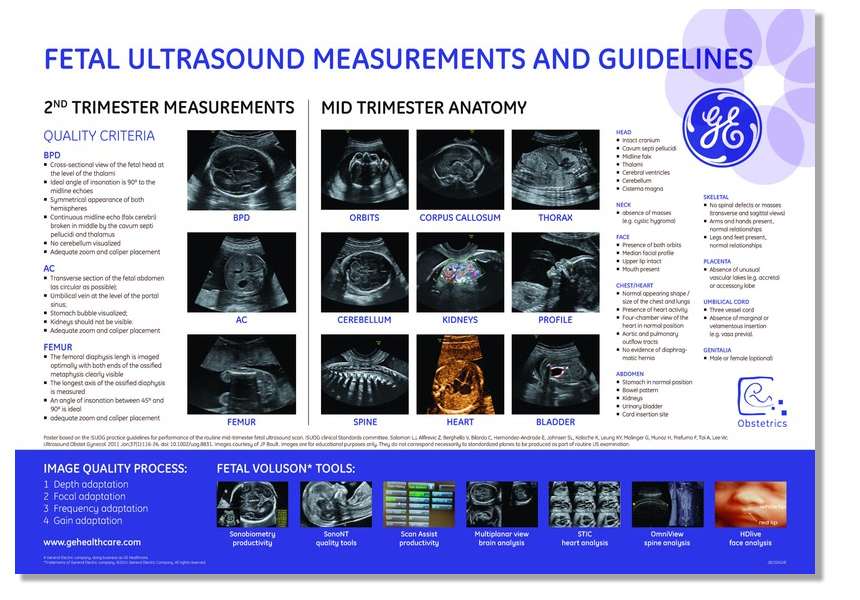Select the ORBITS ultrasound image
Image resolution: width=860 pixels, height=600 pixels.
(x=365, y=169)
